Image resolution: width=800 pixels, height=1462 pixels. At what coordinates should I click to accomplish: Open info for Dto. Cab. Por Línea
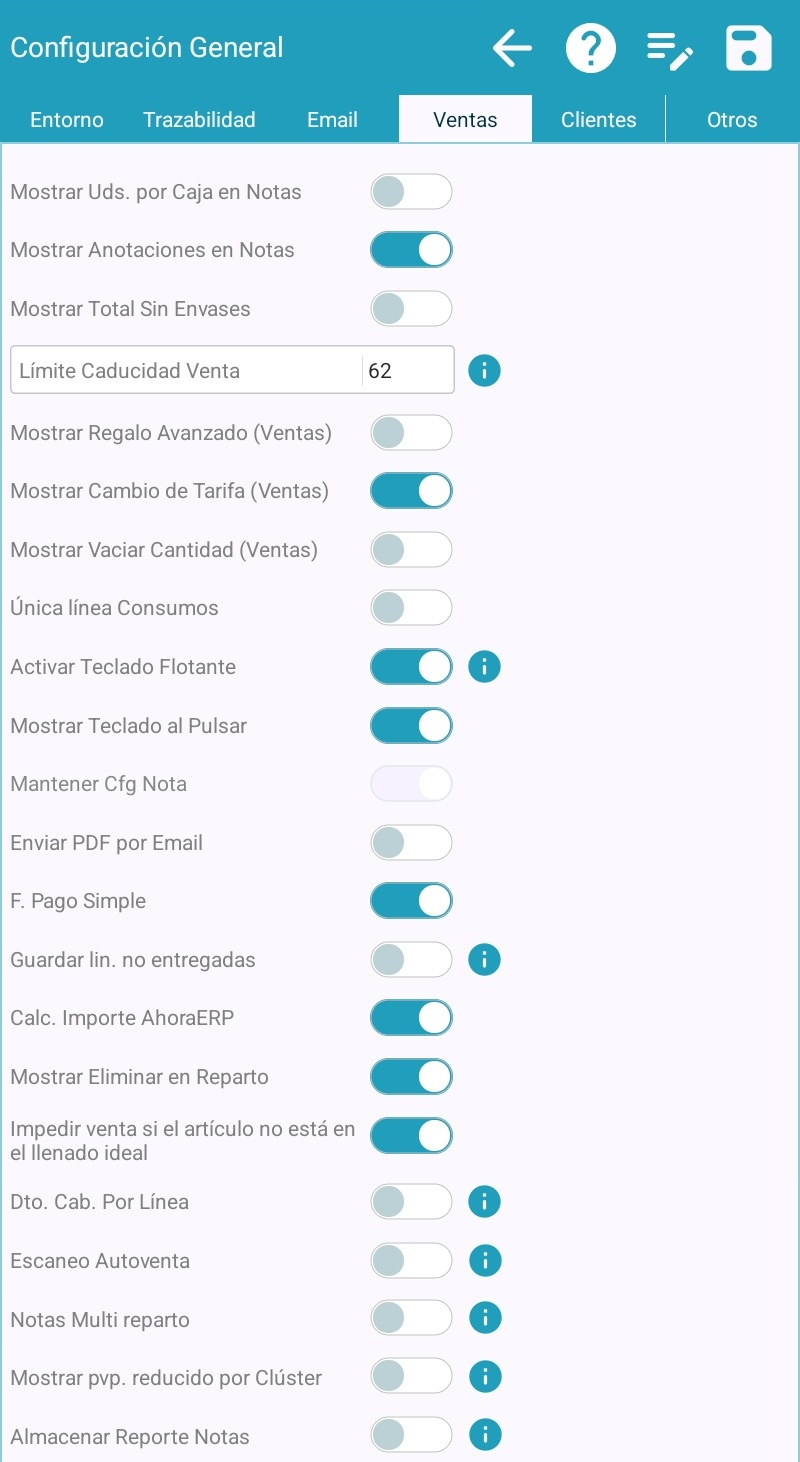484,1201
